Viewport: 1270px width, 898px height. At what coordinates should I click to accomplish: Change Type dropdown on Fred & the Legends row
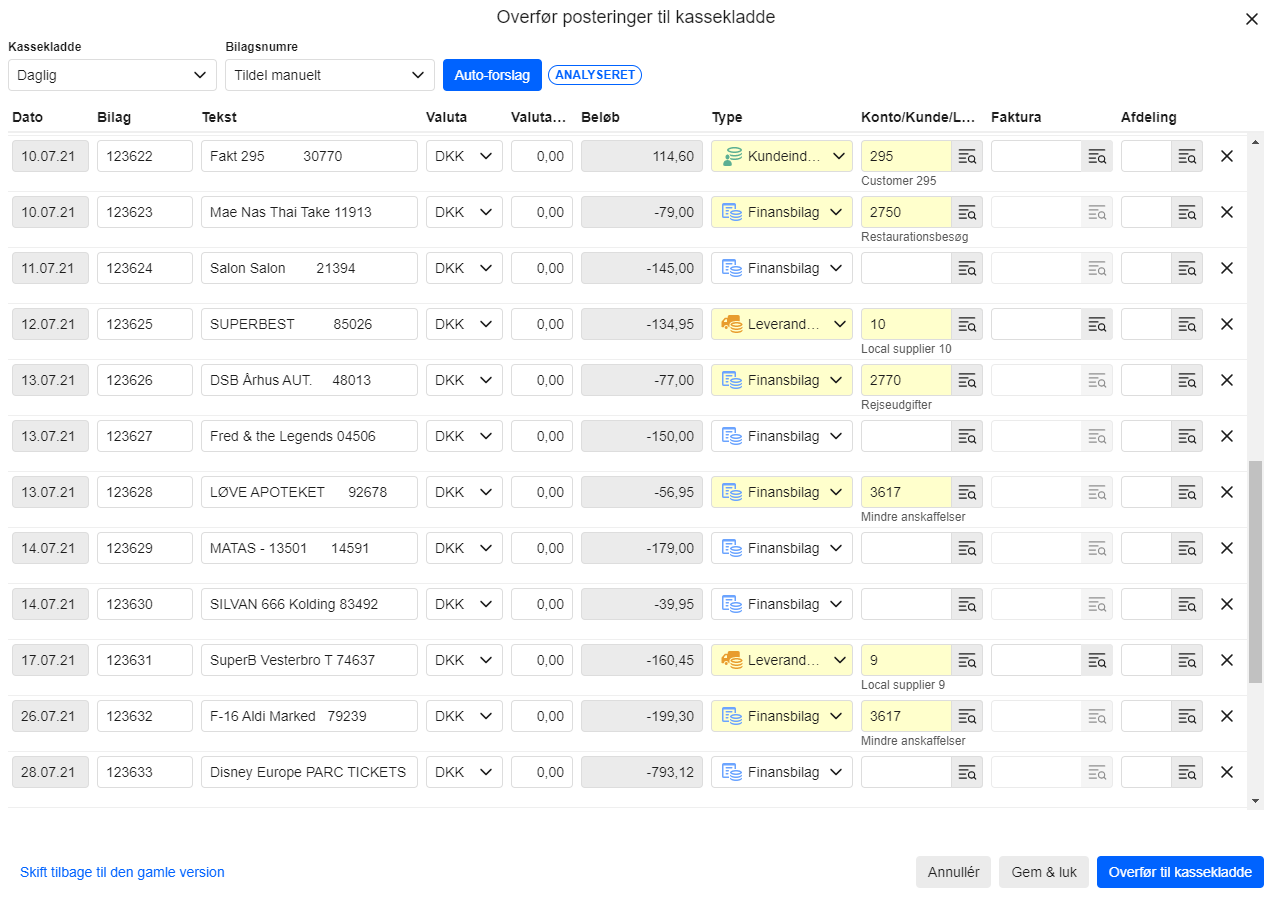[781, 436]
